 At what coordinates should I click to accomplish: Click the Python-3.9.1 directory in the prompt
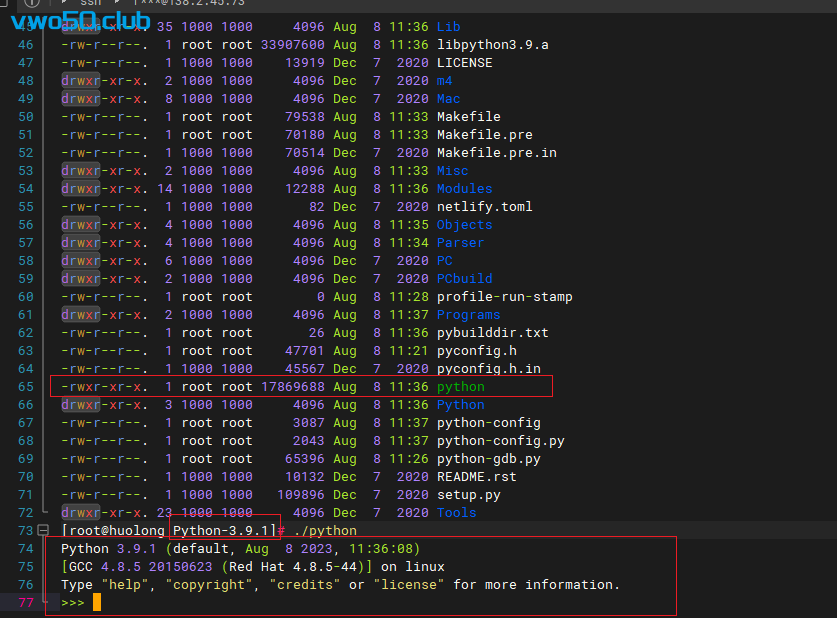[220, 530]
